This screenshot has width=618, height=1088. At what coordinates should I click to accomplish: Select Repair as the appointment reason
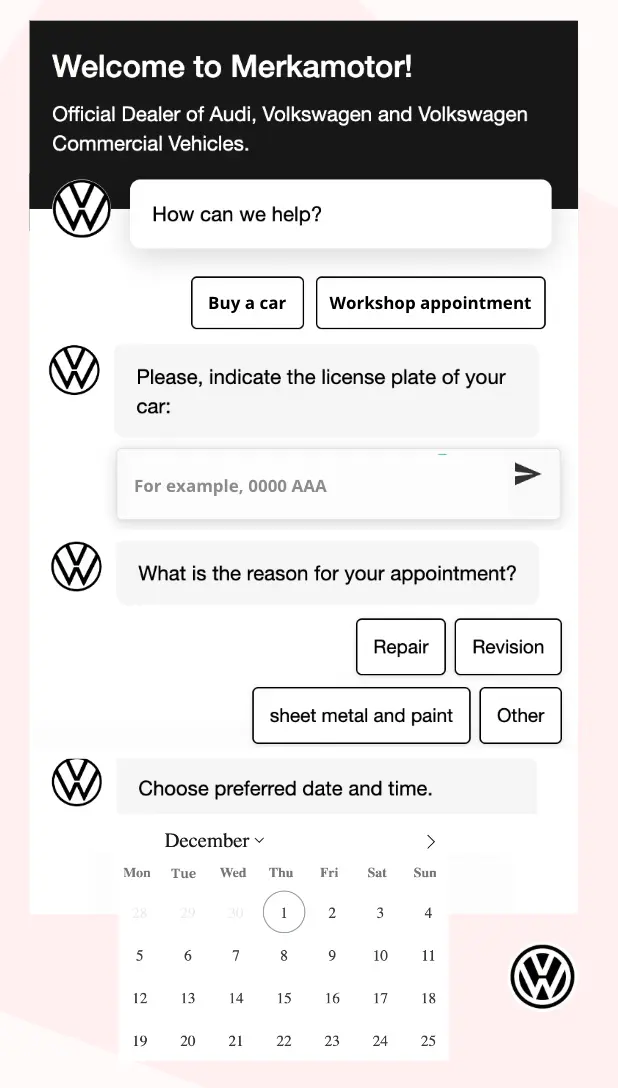[x=400, y=646]
